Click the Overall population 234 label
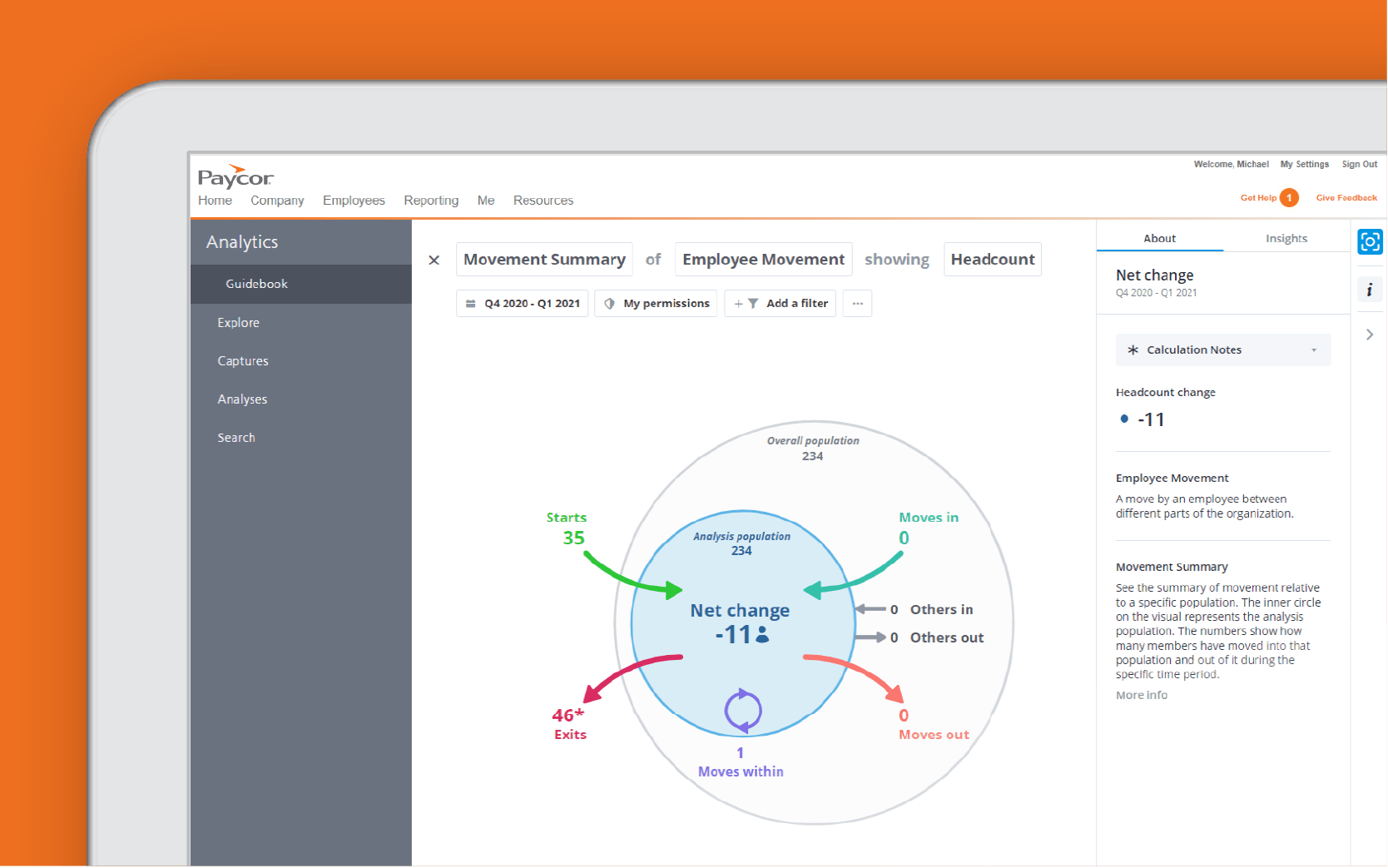This screenshot has height=868, width=1388. tap(813, 449)
